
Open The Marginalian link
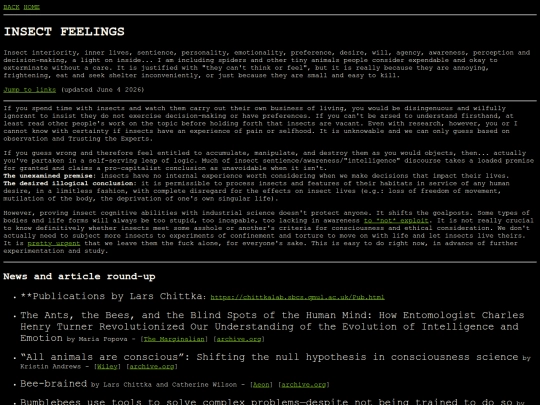[x=174, y=339]
